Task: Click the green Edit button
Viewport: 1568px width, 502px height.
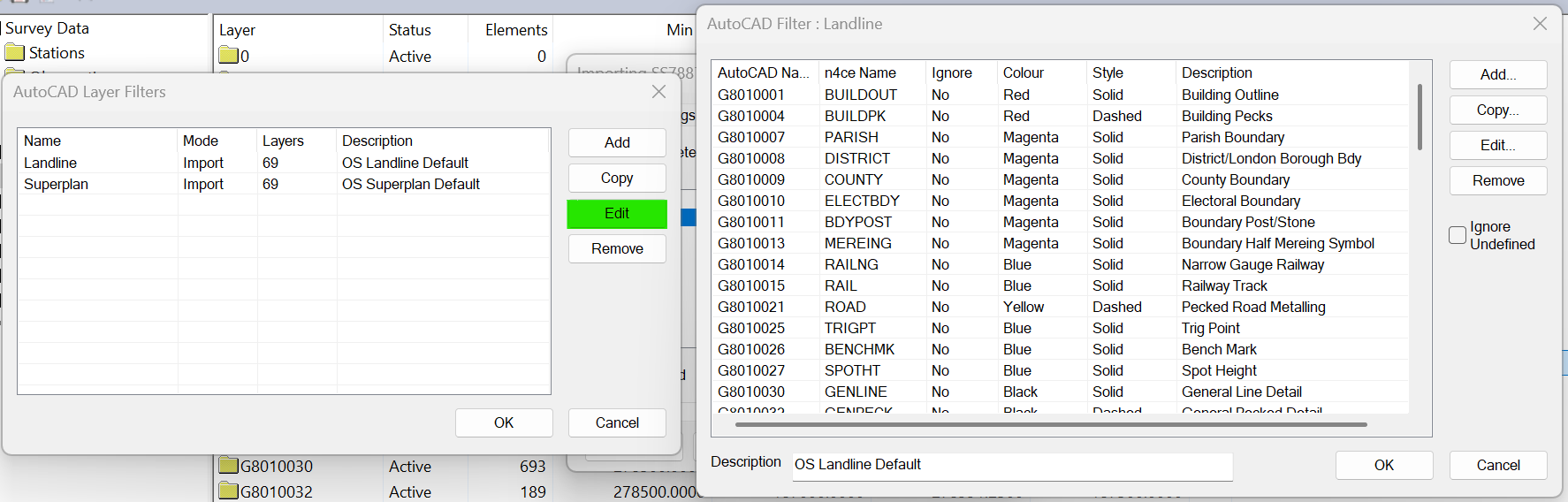Action: (x=617, y=213)
